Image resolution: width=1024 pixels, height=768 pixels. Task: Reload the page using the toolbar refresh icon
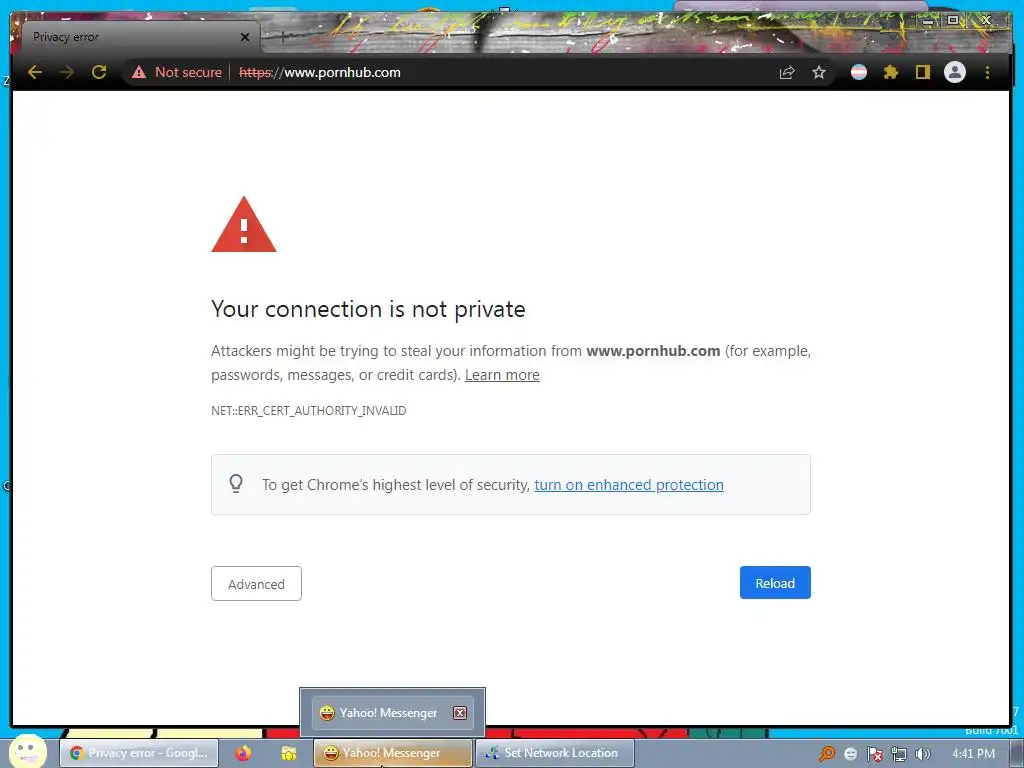99,72
